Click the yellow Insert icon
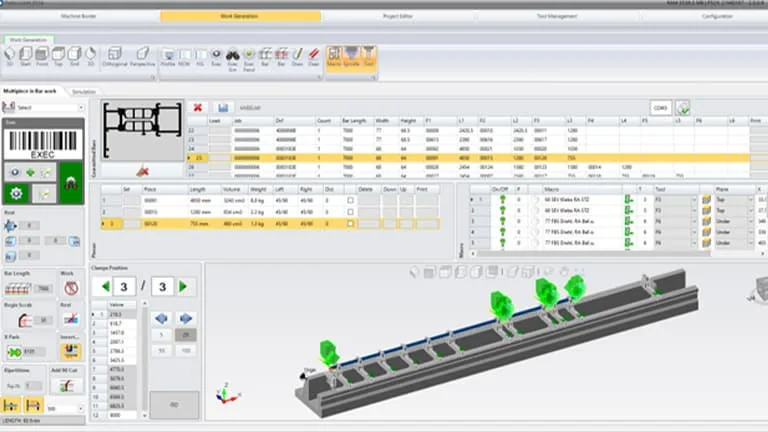The width and height of the screenshot is (768, 432). 71,351
